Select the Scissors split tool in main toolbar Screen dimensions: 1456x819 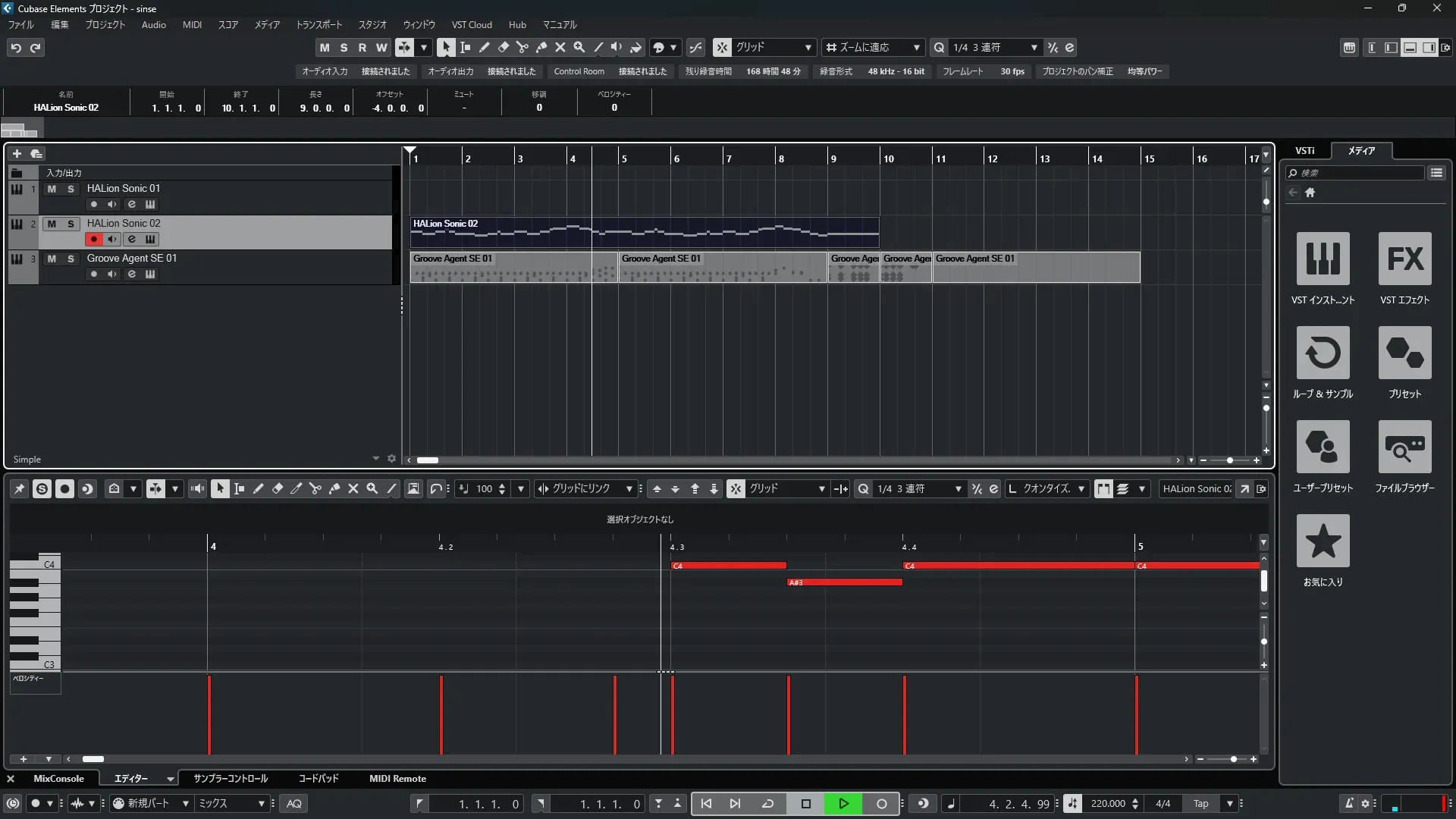[522, 47]
